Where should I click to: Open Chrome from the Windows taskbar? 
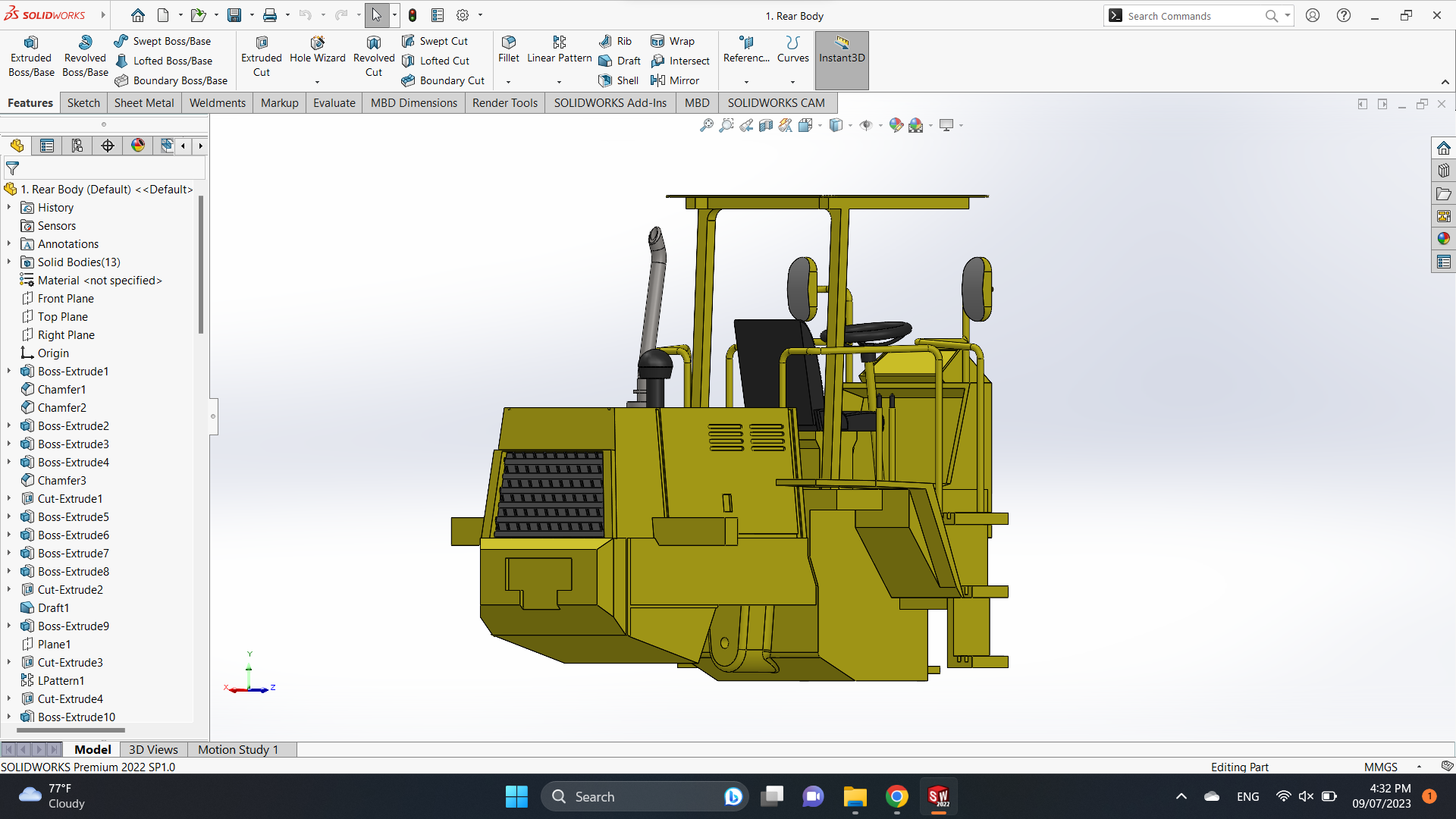click(x=896, y=796)
